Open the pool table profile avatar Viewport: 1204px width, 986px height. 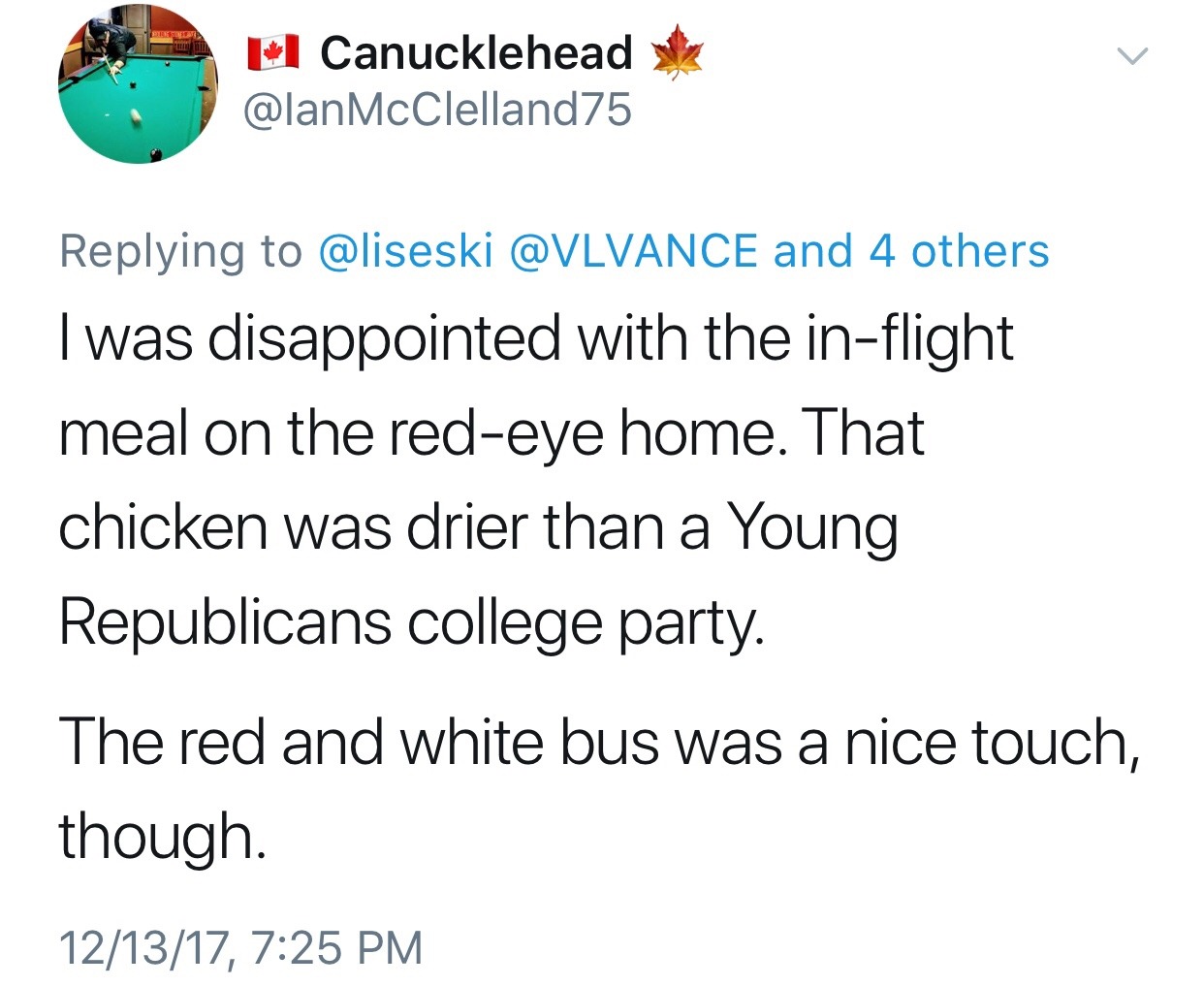(x=137, y=83)
